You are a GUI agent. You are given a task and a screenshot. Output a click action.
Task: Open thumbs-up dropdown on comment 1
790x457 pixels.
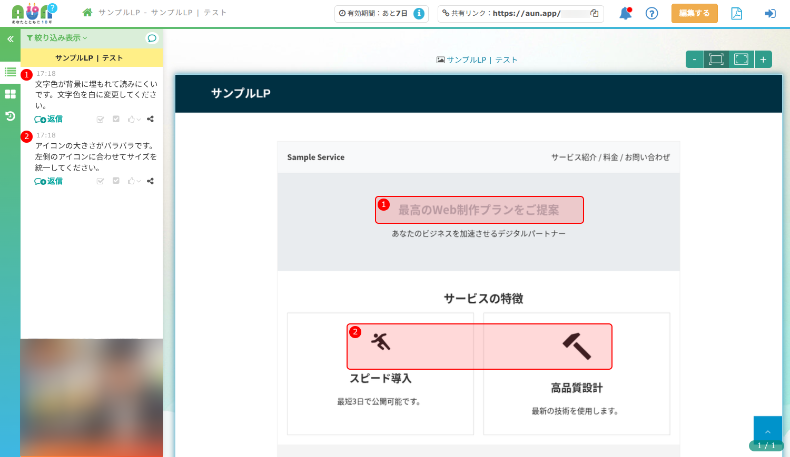(134, 119)
